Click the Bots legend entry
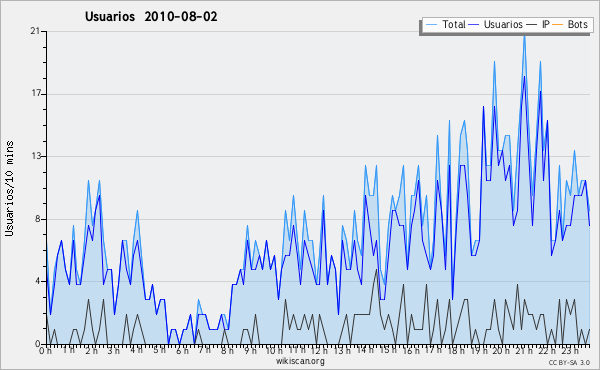The width and height of the screenshot is (600, 370). pyautogui.click(x=570, y=24)
